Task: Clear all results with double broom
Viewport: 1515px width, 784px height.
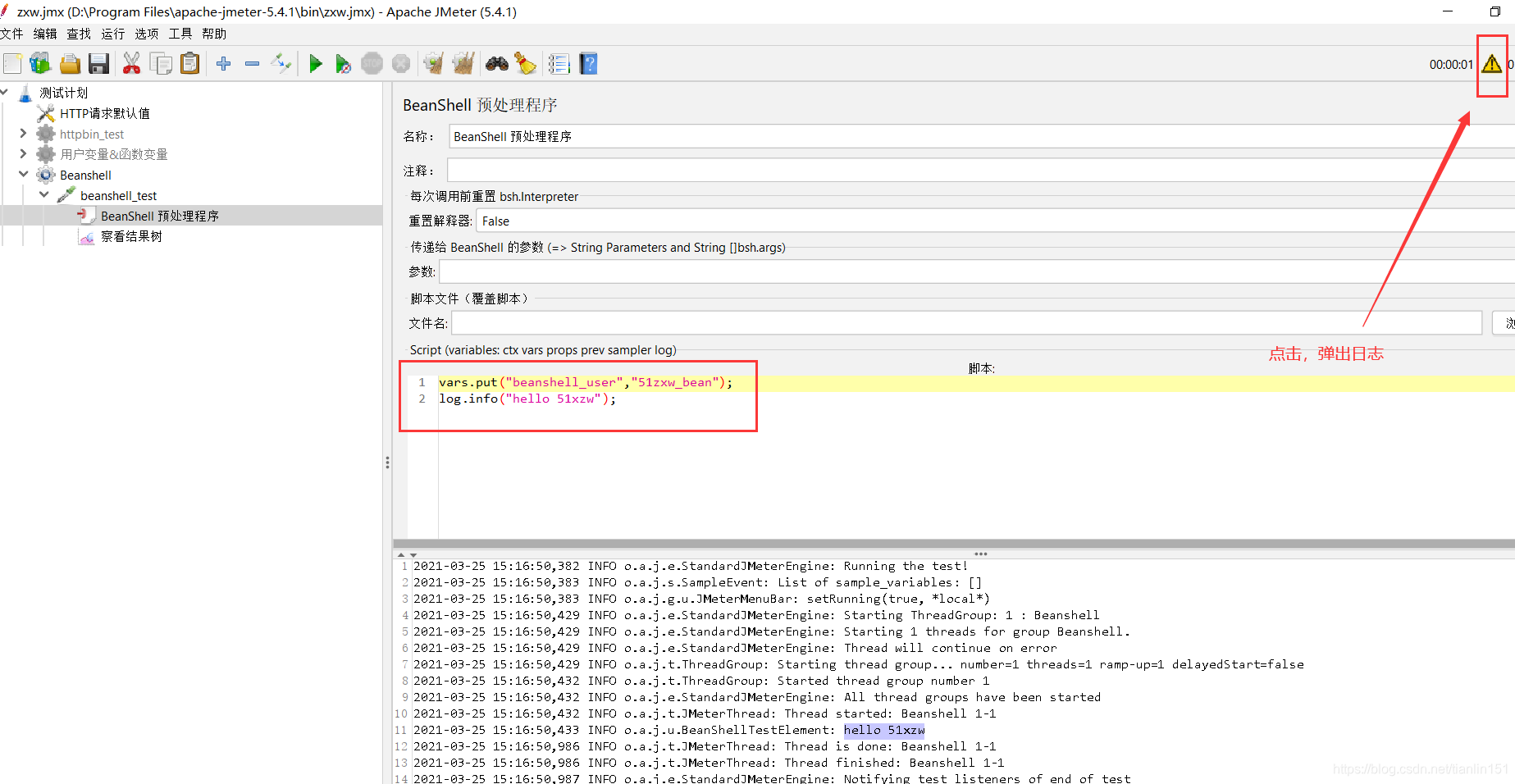Action: tap(463, 63)
